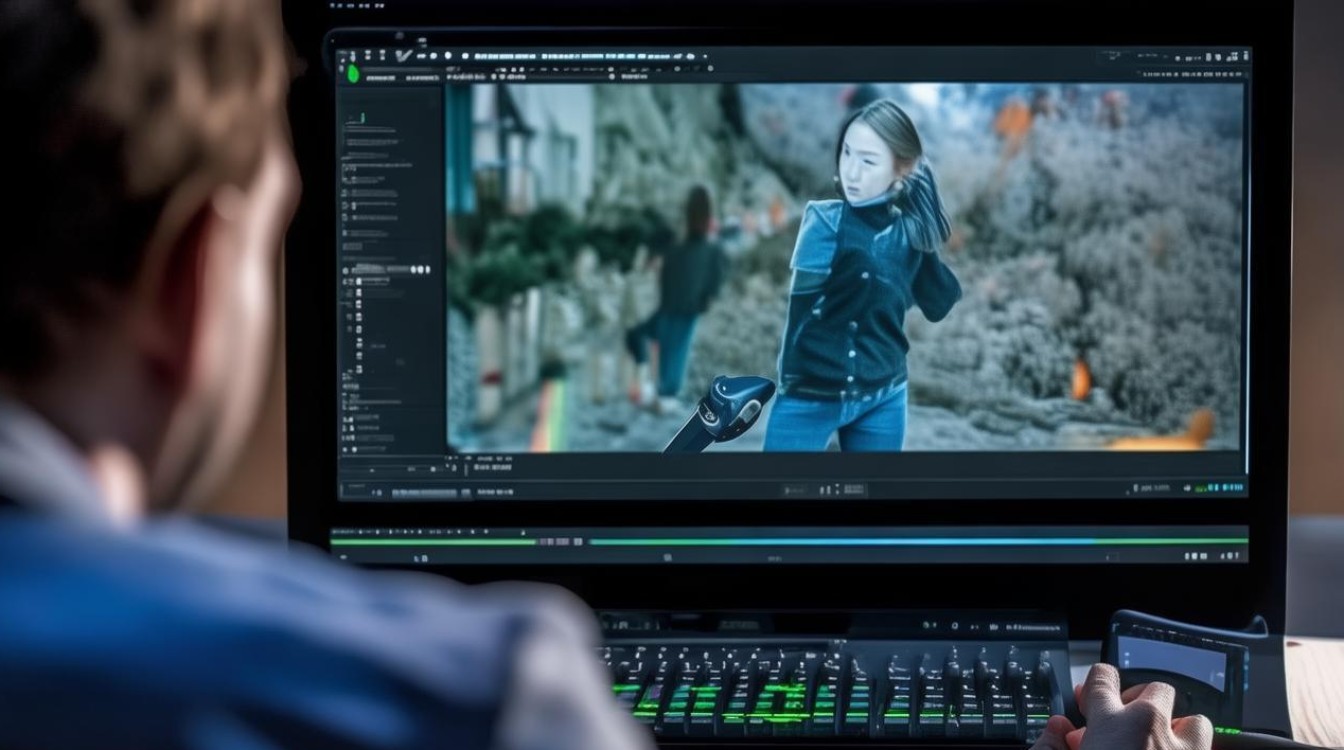
Task: Click the green oval icon in top-left corner
Action: (352, 72)
